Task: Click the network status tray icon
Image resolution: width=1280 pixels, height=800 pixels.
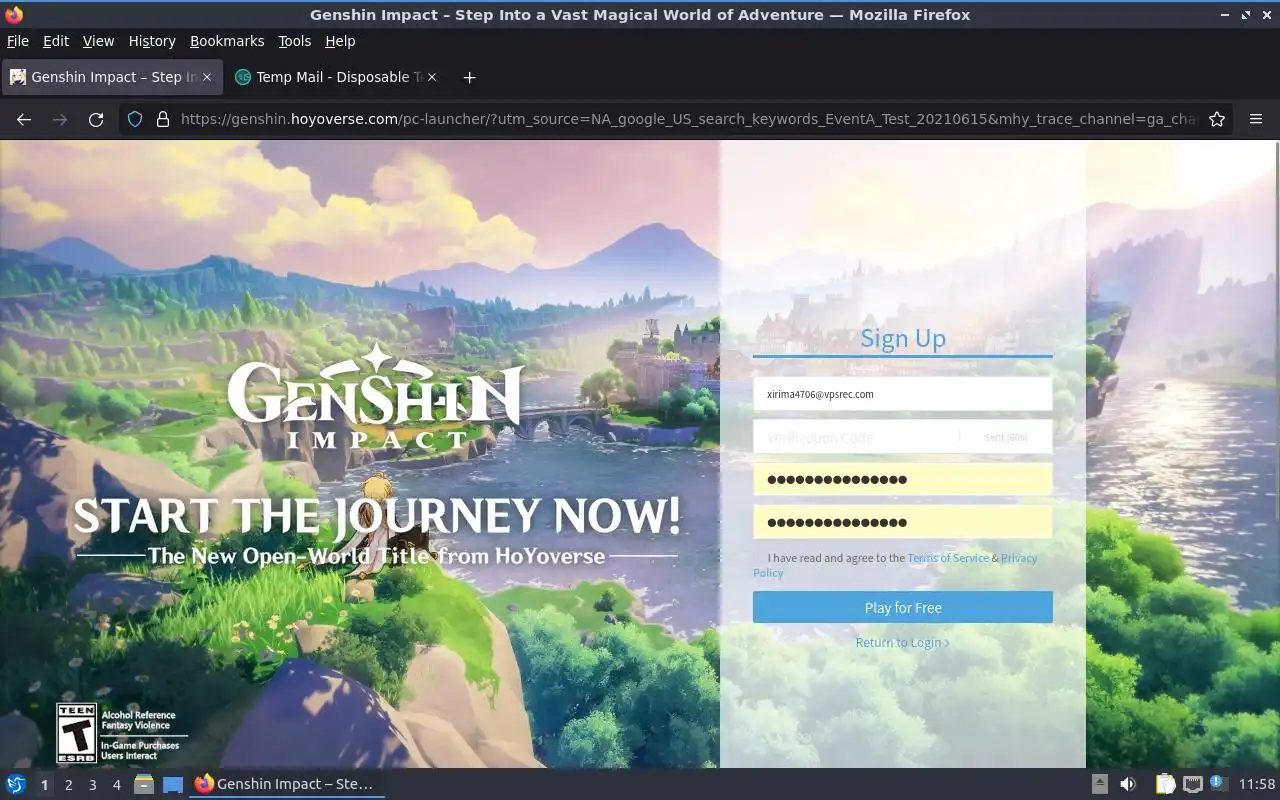Action: click(1192, 784)
